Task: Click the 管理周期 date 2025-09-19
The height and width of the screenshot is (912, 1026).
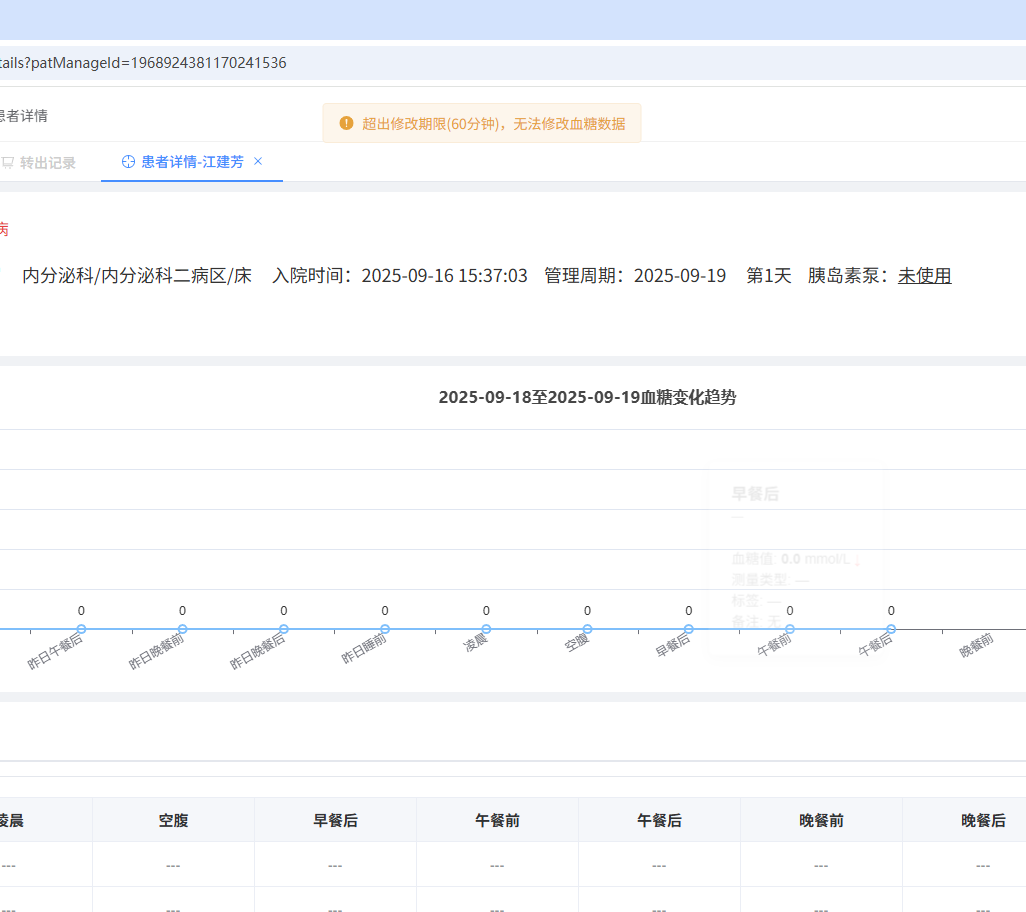Action: pos(680,275)
